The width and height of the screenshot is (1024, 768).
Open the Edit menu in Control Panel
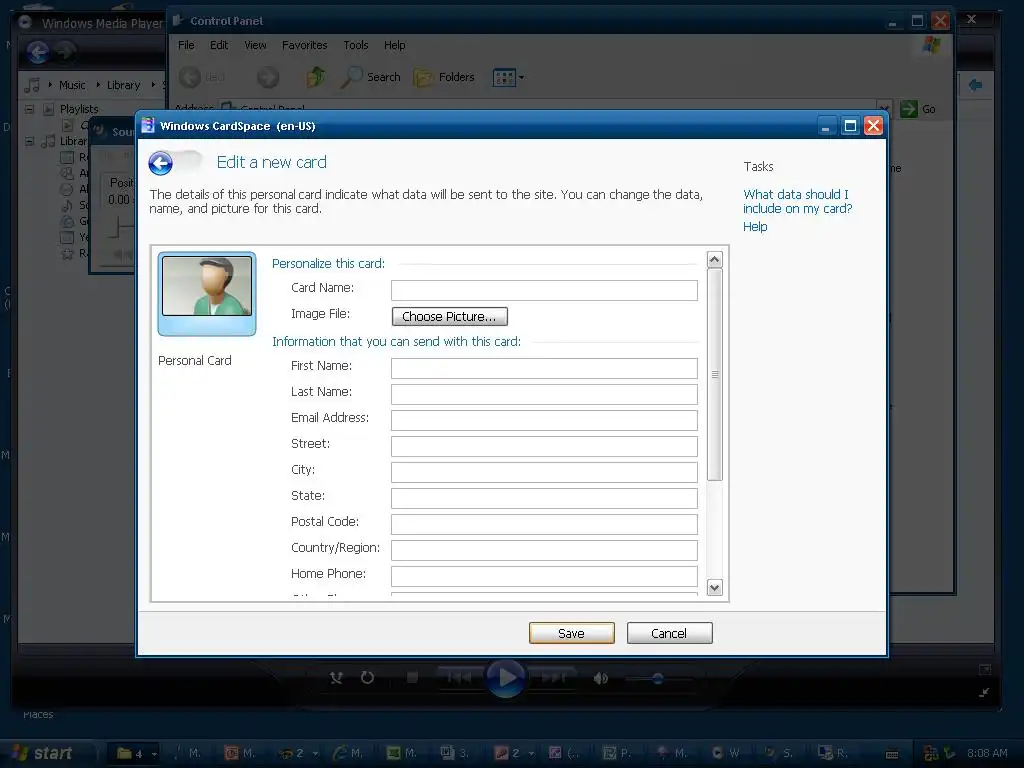pos(219,45)
